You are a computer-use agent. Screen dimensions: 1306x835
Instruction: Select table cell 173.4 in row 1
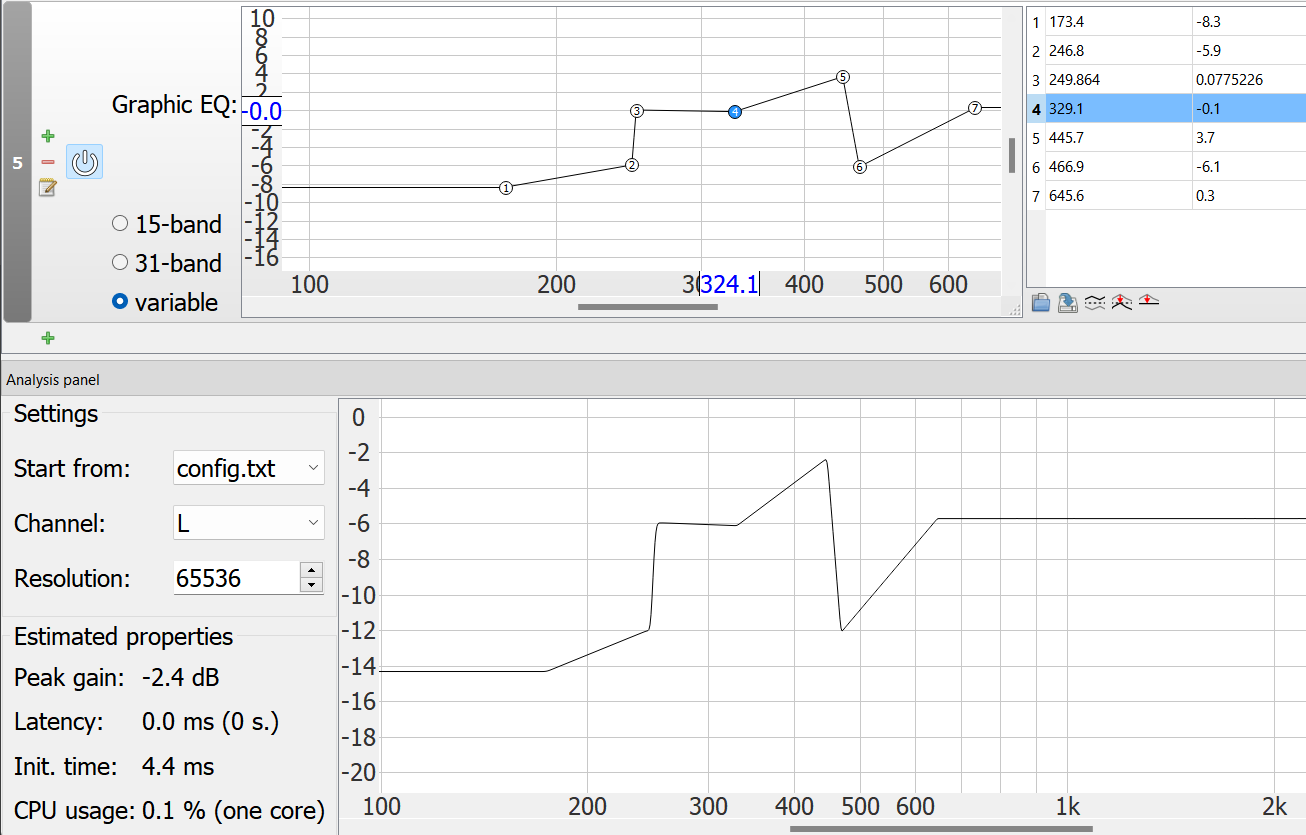[1118, 21]
